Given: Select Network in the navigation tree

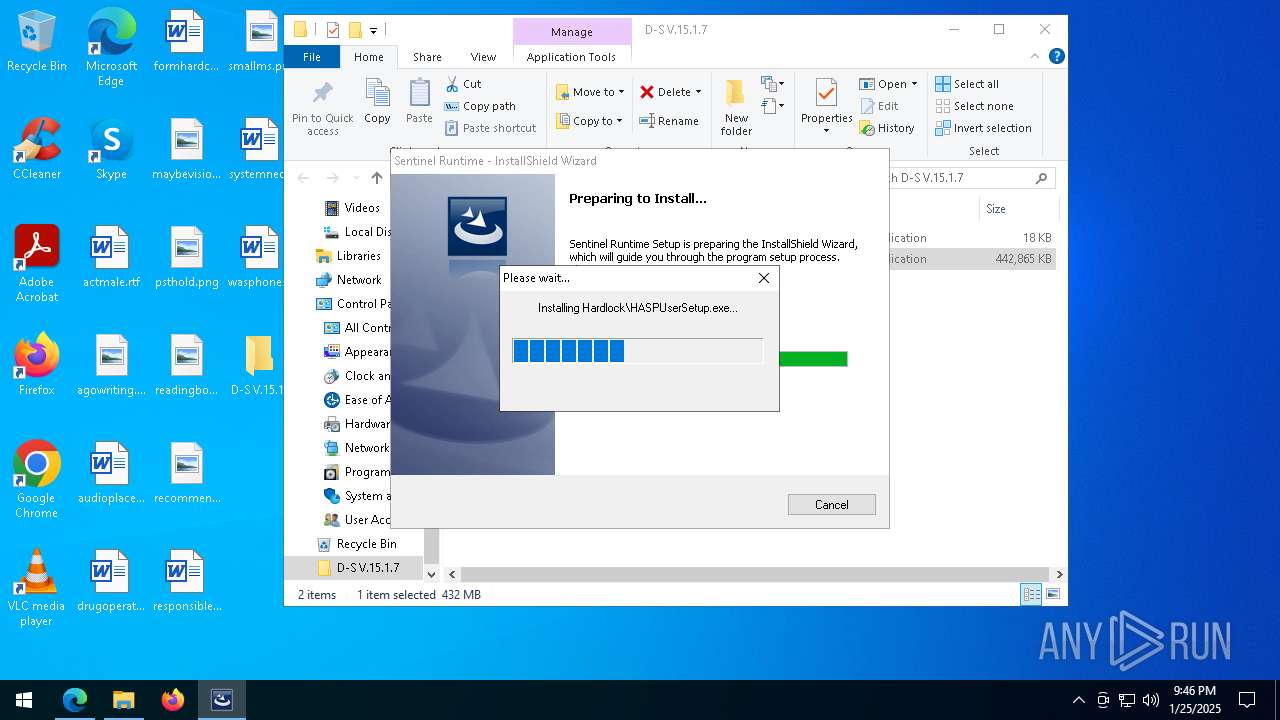Looking at the screenshot, I should (349, 280).
